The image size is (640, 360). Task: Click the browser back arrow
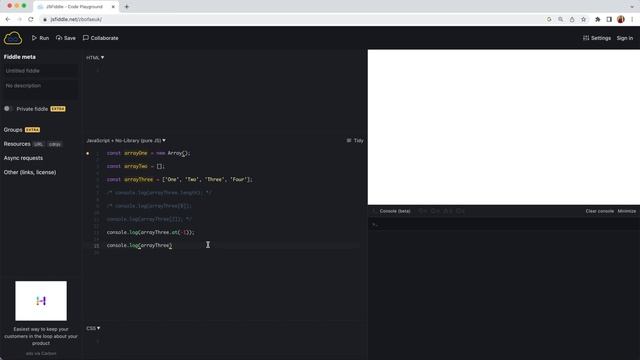pos(8,19)
